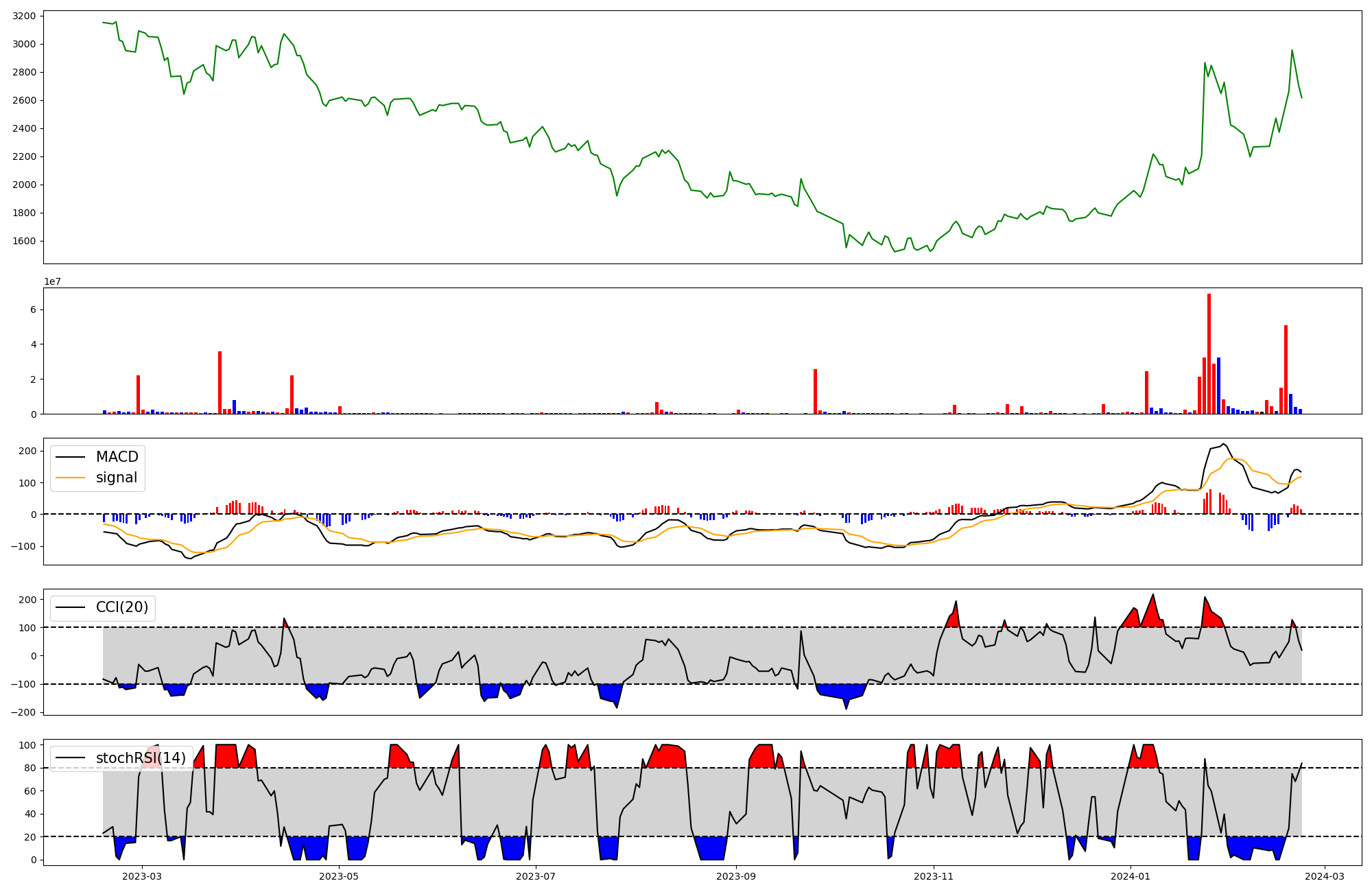
Task: Click the 40 tick on stochRSI axis
Action: coord(31,814)
